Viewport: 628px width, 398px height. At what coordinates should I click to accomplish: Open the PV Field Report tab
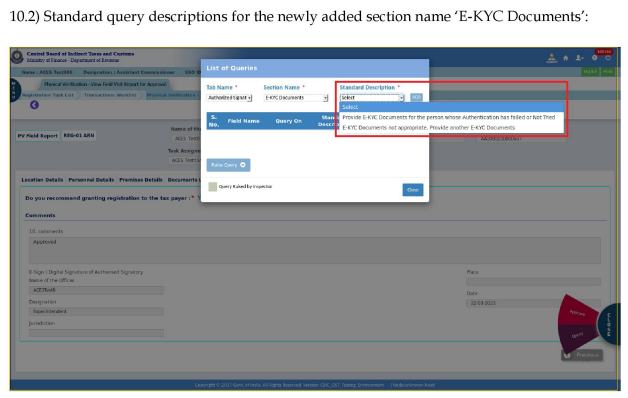38,136
